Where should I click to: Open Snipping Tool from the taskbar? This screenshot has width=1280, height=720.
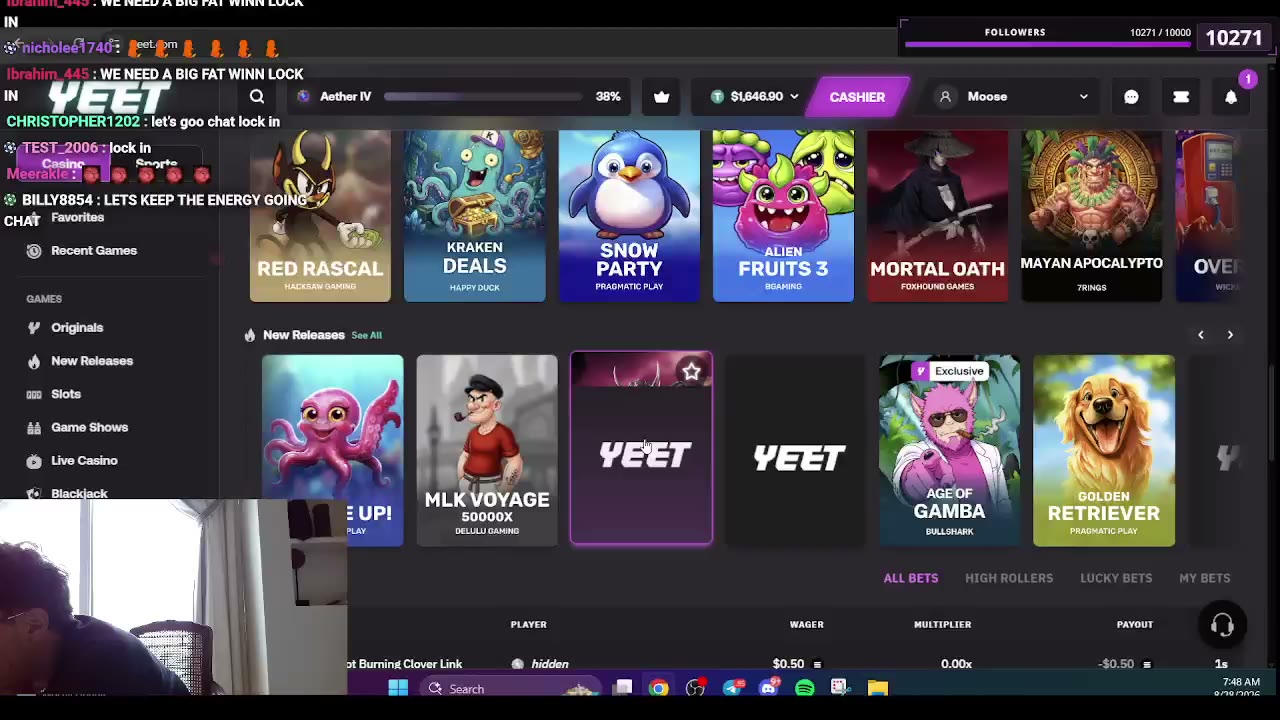(839, 688)
